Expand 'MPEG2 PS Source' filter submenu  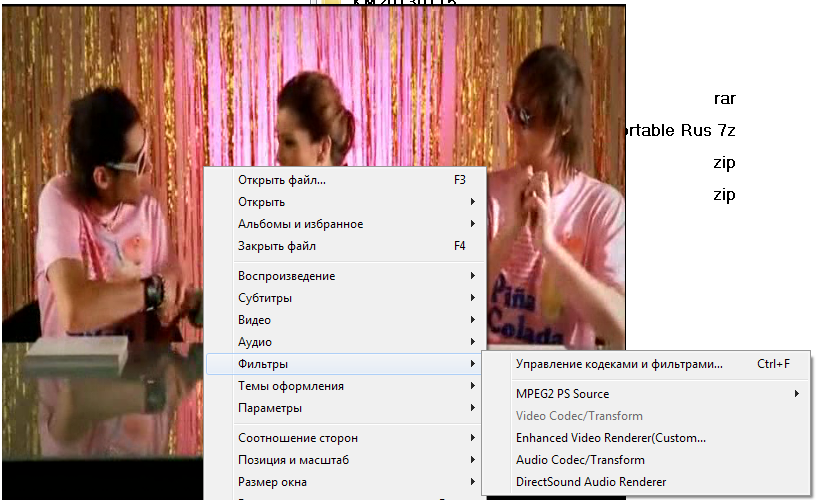pos(562,395)
